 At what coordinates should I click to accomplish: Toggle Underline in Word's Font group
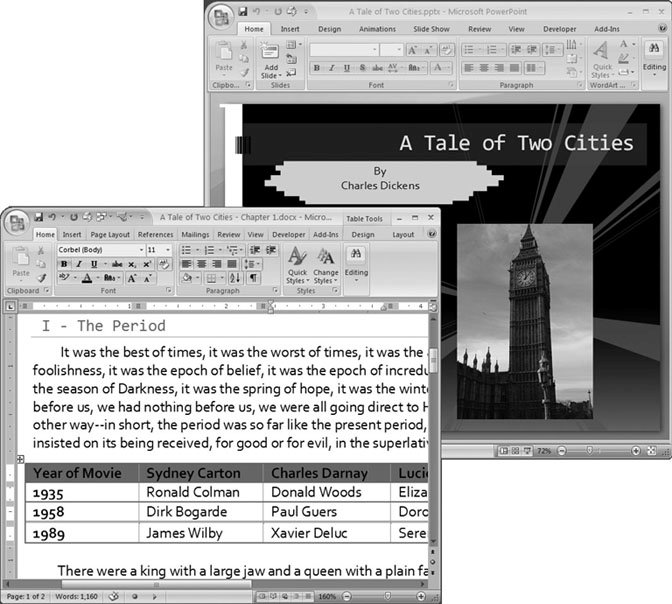coord(93,264)
